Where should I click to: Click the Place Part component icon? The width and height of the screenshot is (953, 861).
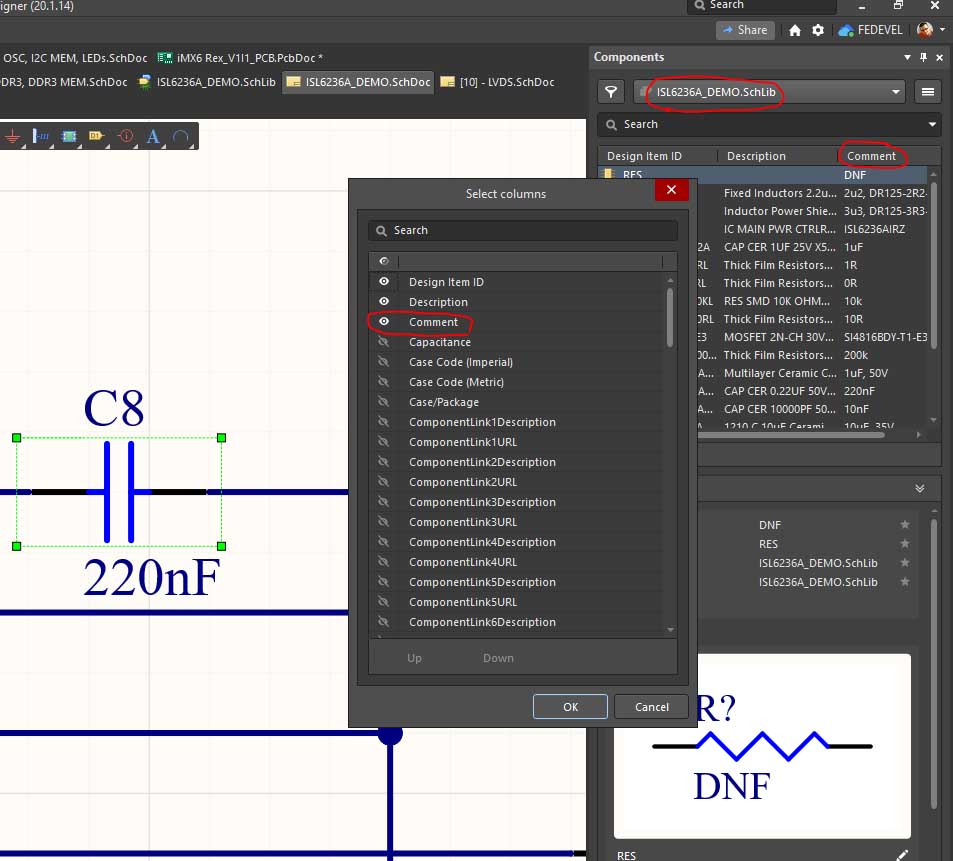(x=69, y=136)
